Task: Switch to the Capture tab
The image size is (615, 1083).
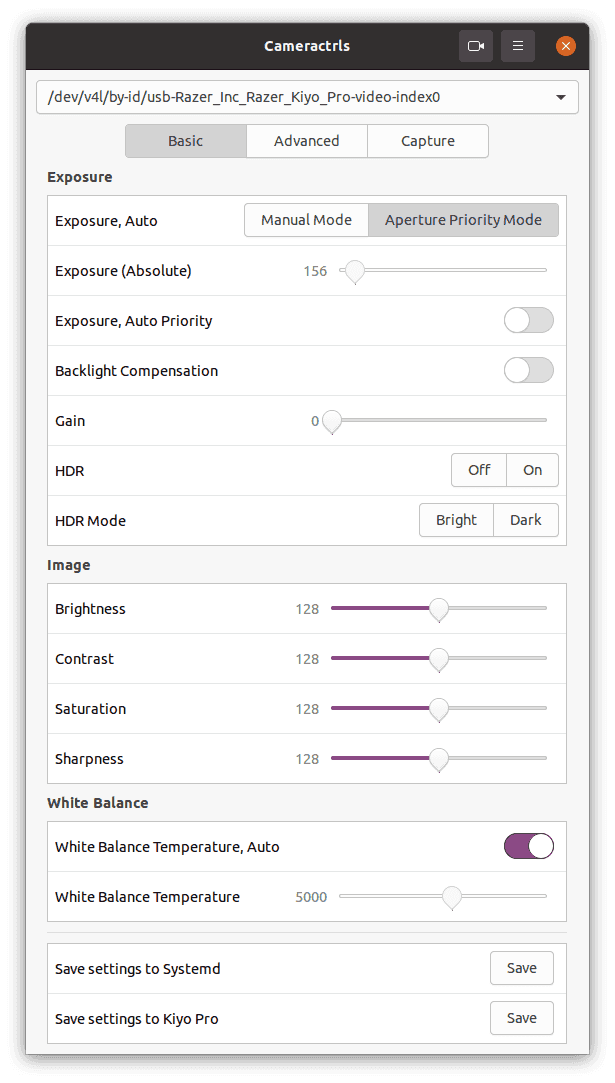Action: pos(428,141)
